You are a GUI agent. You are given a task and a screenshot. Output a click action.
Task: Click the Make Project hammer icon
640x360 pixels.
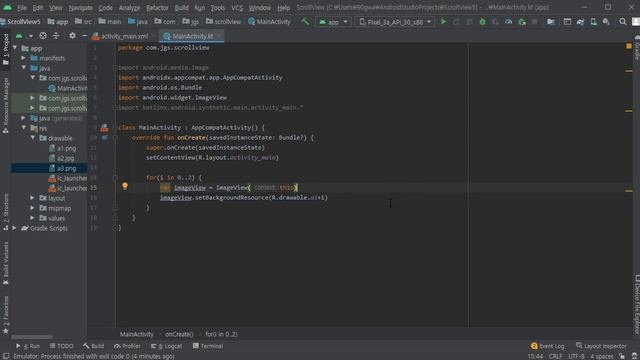305,22
